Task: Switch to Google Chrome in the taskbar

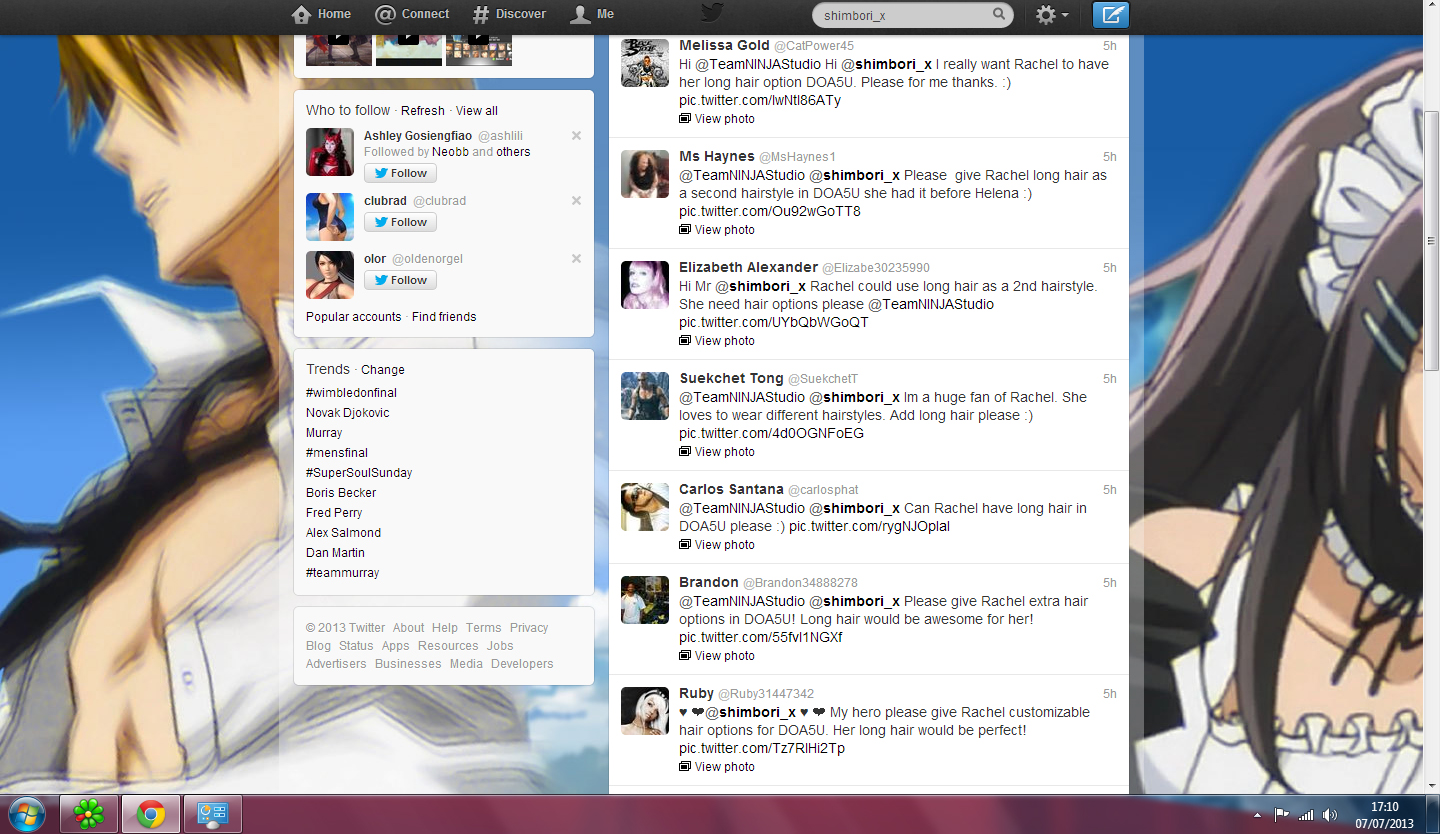Action: coord(151,814)
